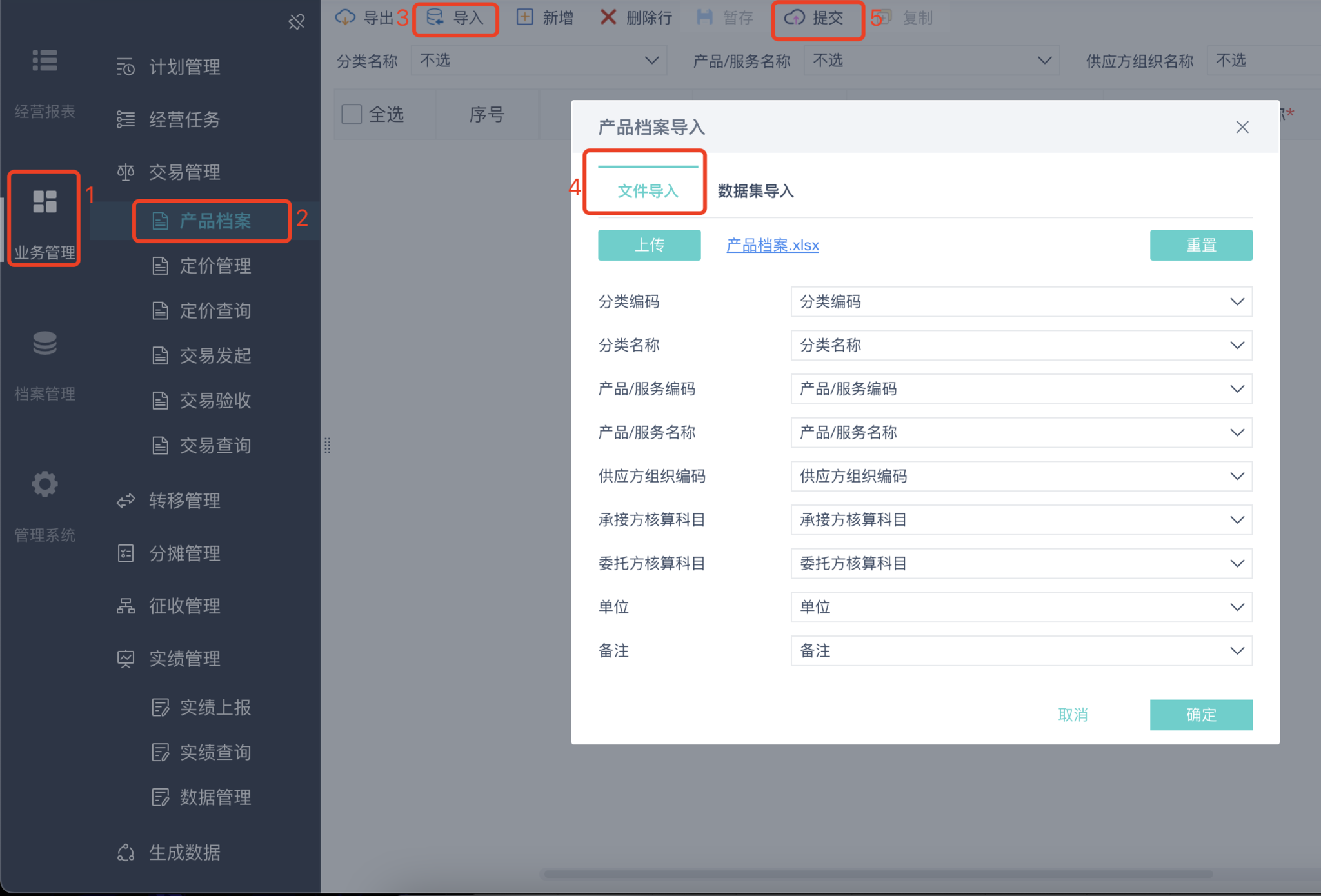1321x896 pixels.
Task: Expand the 分类编码 mapping dropdown
Action: coord(1020,302)
